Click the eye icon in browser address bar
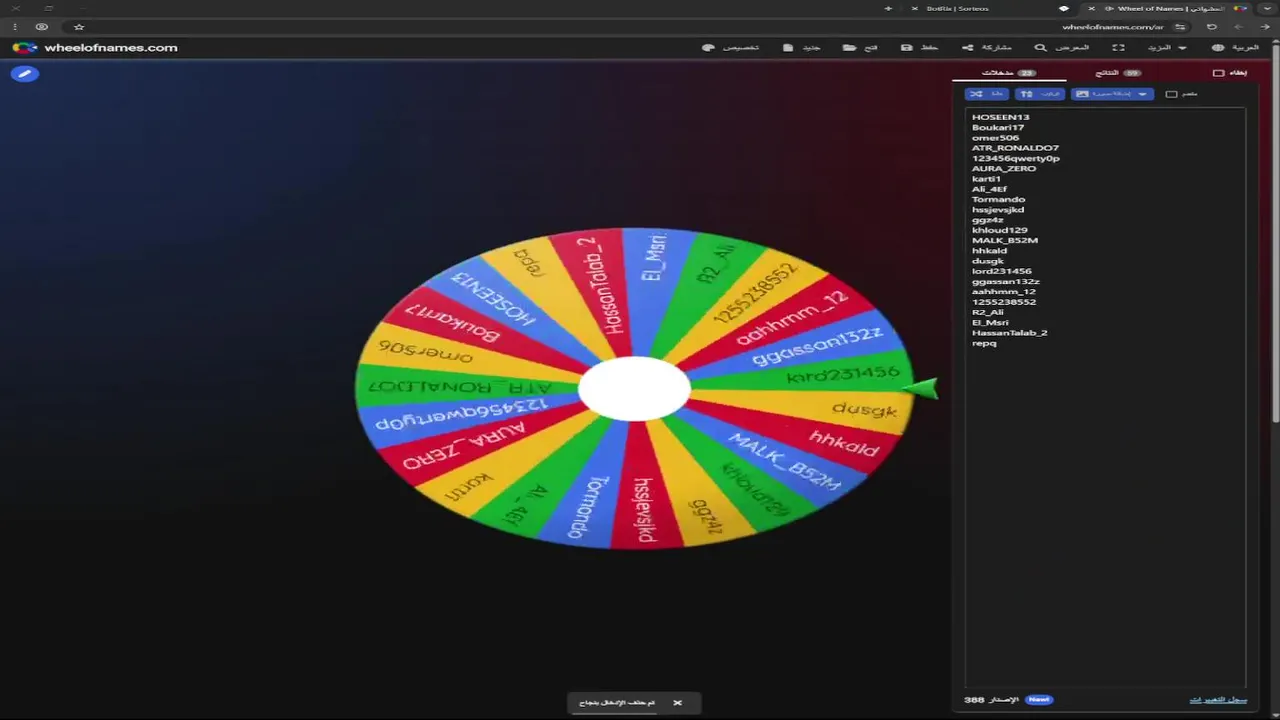The image size is (1280, 720). (41, 27)
